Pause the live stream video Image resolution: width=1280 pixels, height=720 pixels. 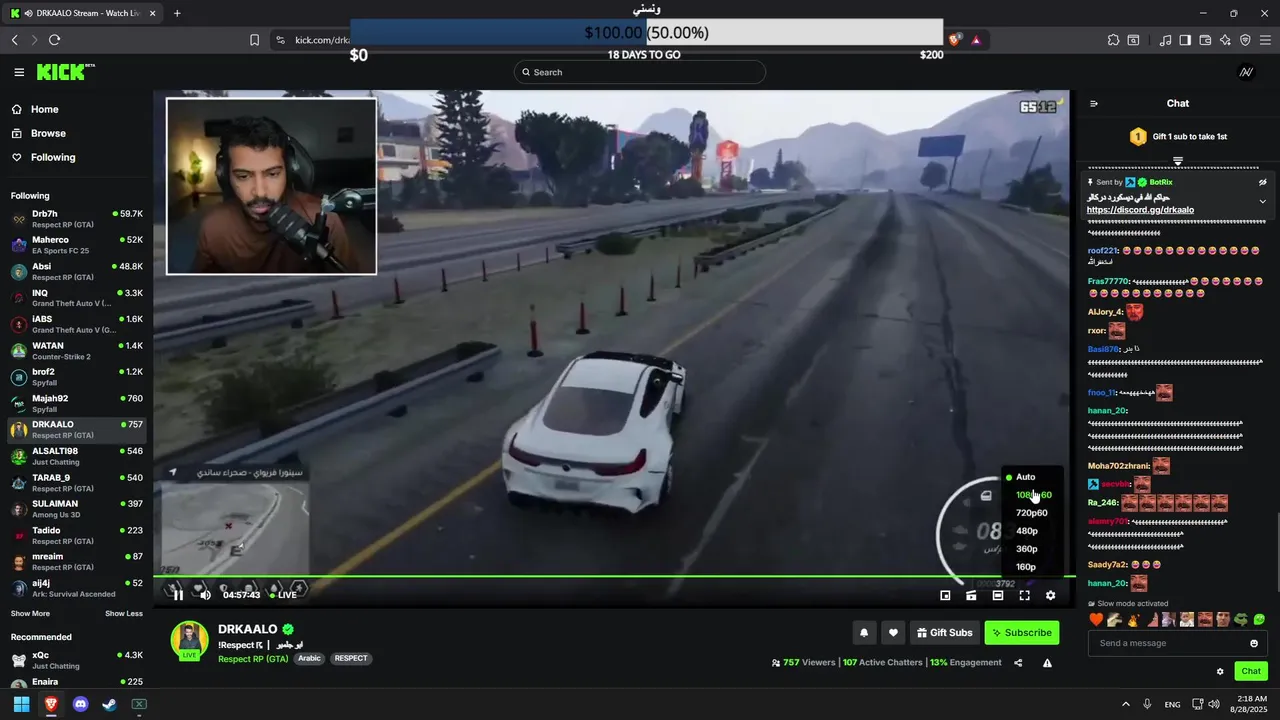[x=178, y=595]
